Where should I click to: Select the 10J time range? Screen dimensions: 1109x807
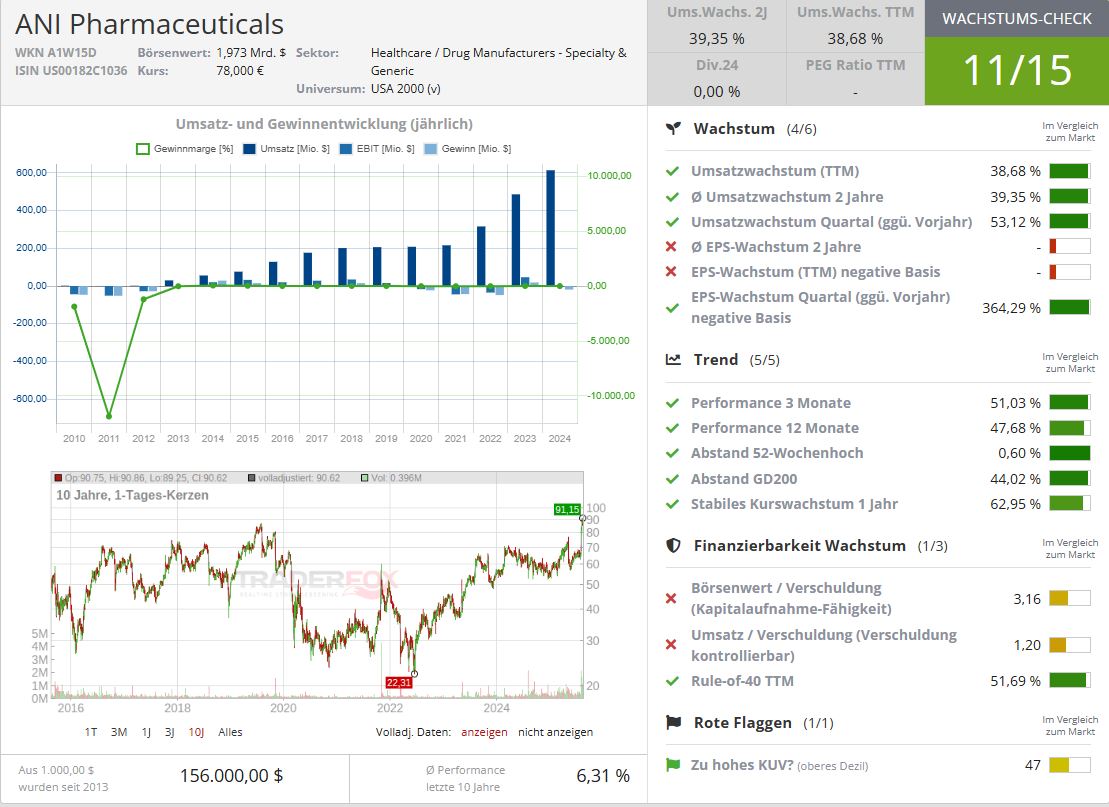[196, 732]
